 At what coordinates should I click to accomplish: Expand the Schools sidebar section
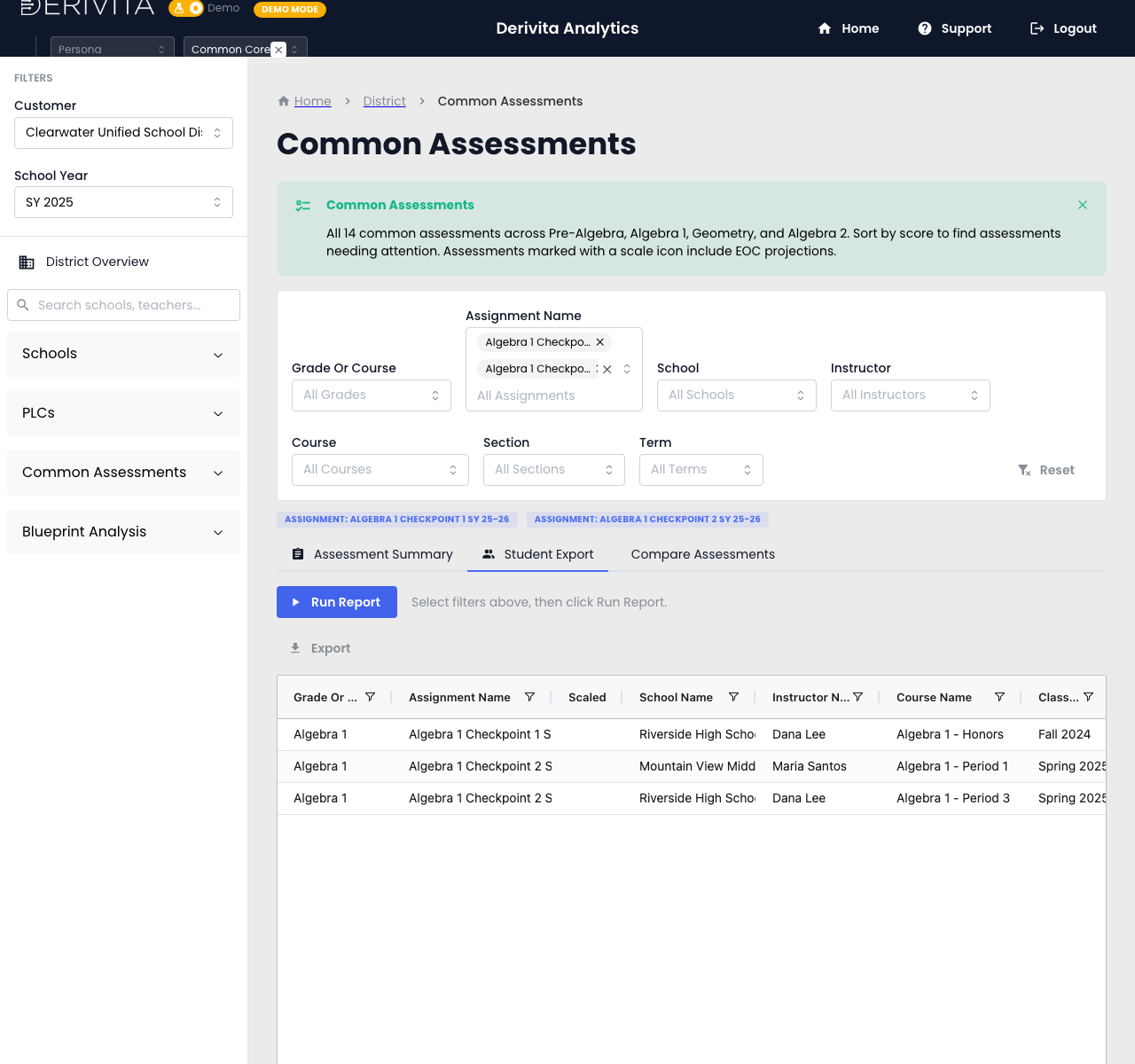coord(123,354)
